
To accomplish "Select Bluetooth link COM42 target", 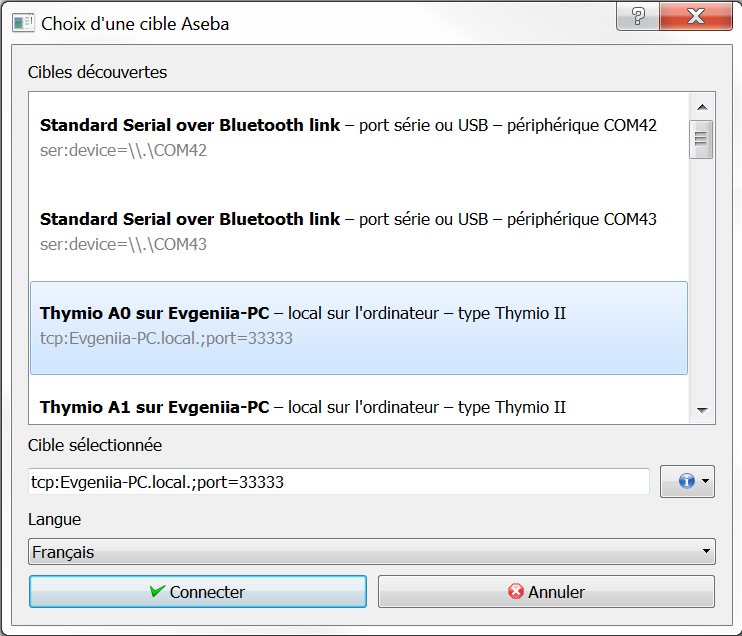I will click(359, 140).
